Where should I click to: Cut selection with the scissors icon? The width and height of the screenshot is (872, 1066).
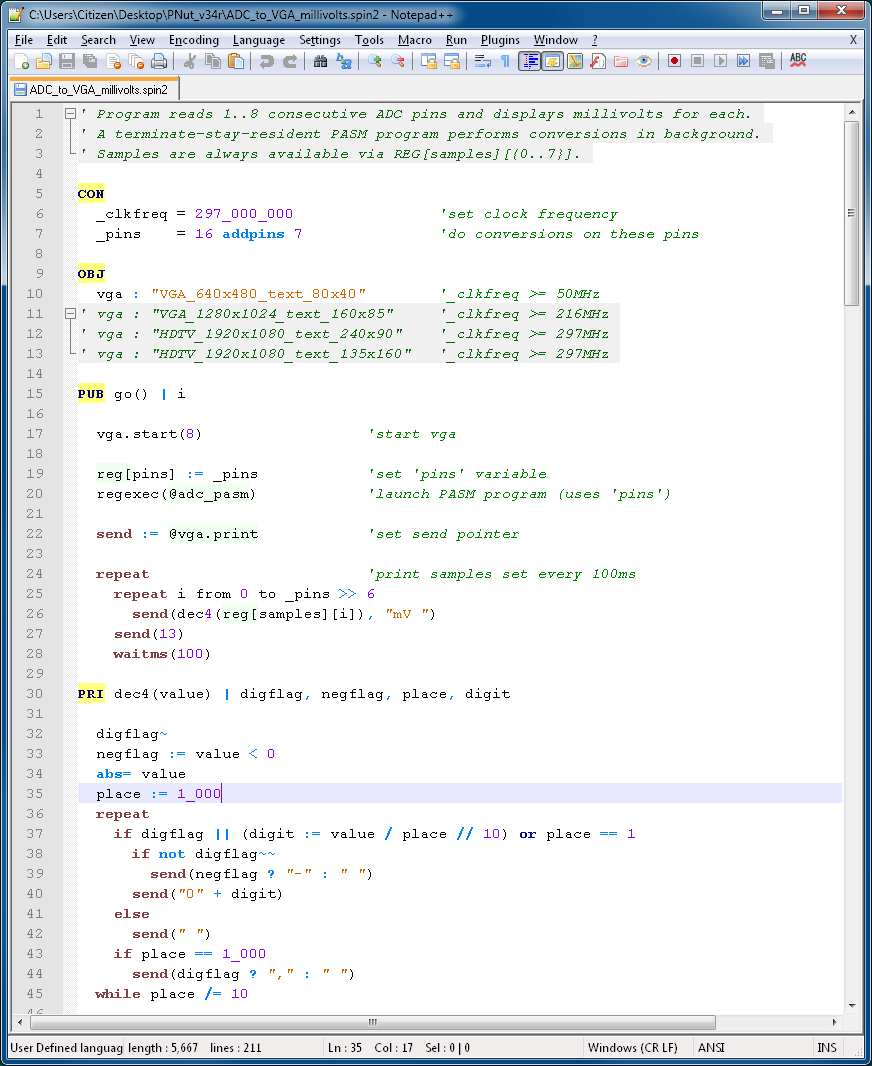pos(189,61)
